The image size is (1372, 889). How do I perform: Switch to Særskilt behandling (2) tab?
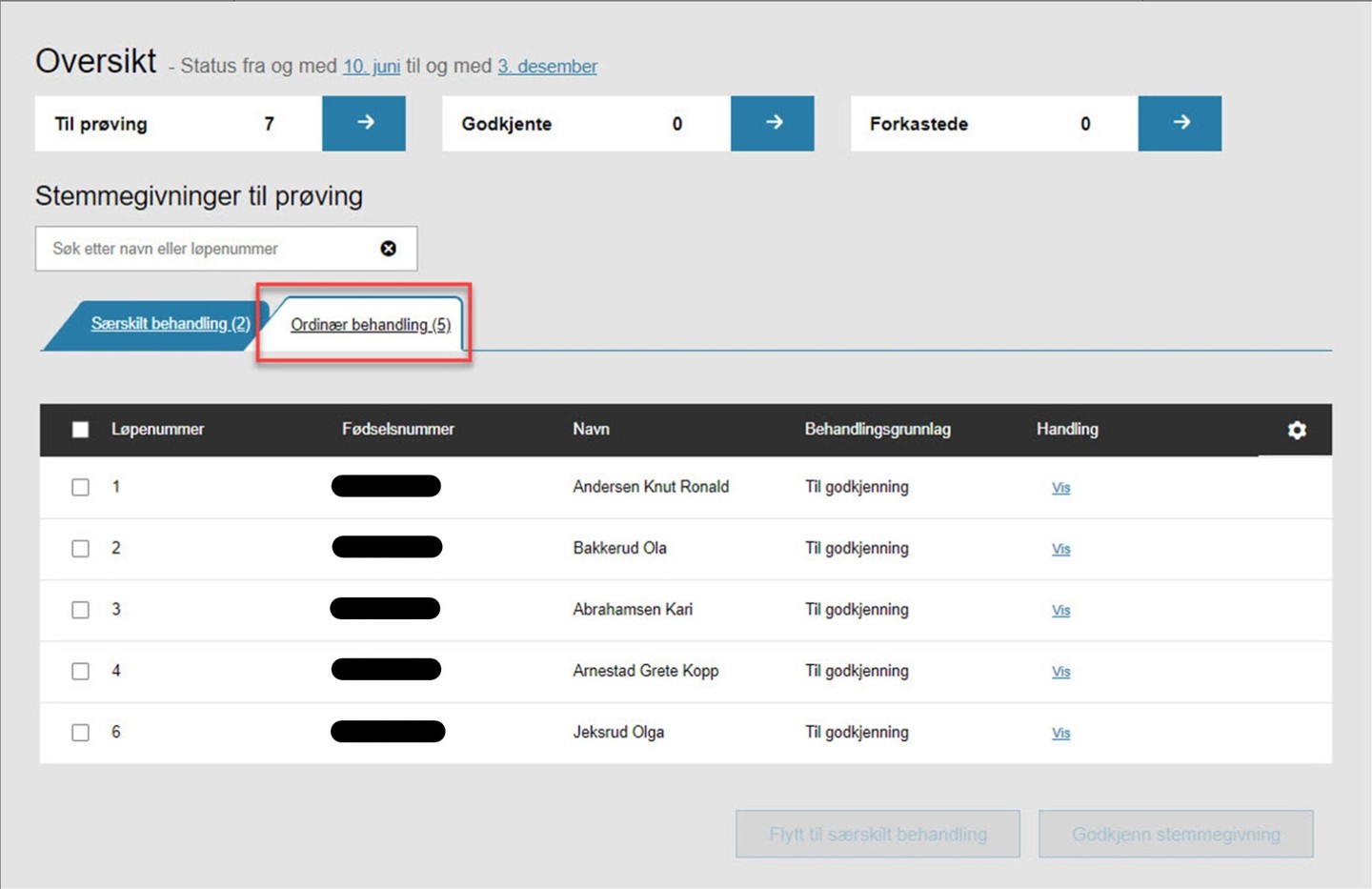pyautogui.click(x=171, y=324)
